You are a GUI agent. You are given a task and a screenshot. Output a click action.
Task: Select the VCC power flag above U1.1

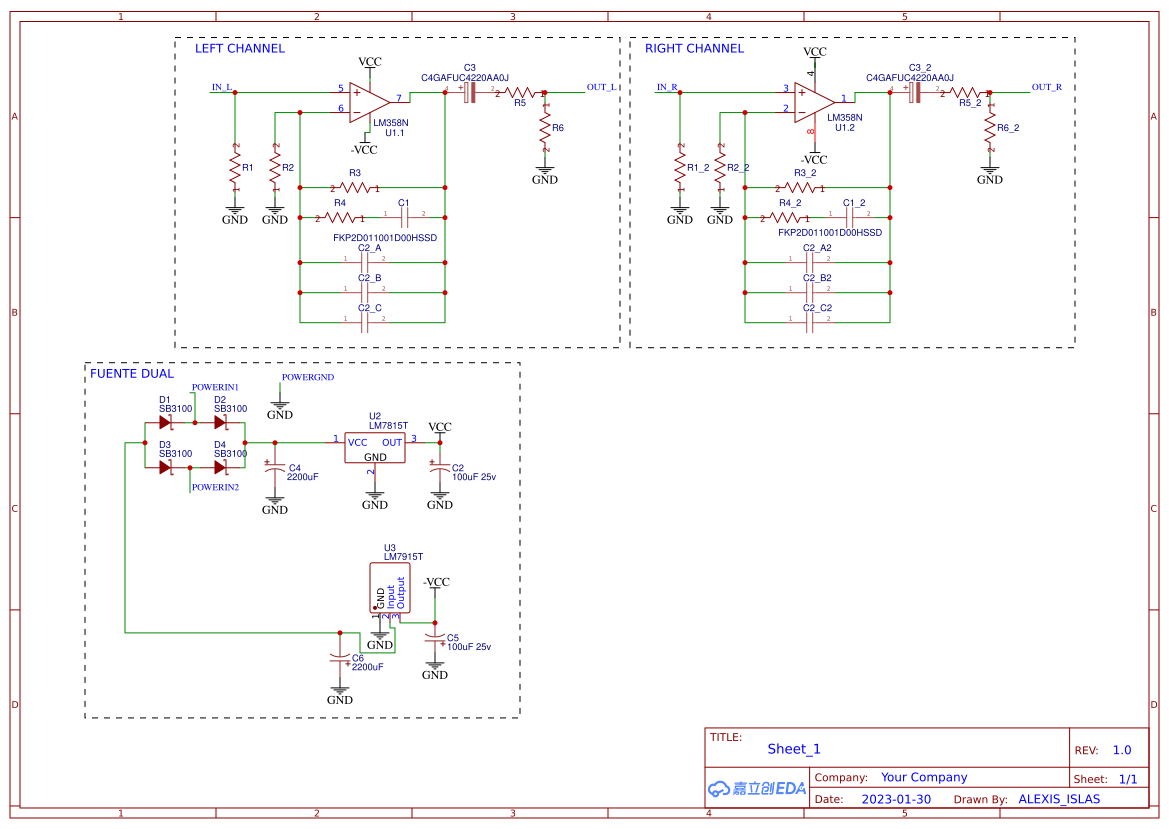click(x=368, y=61)
